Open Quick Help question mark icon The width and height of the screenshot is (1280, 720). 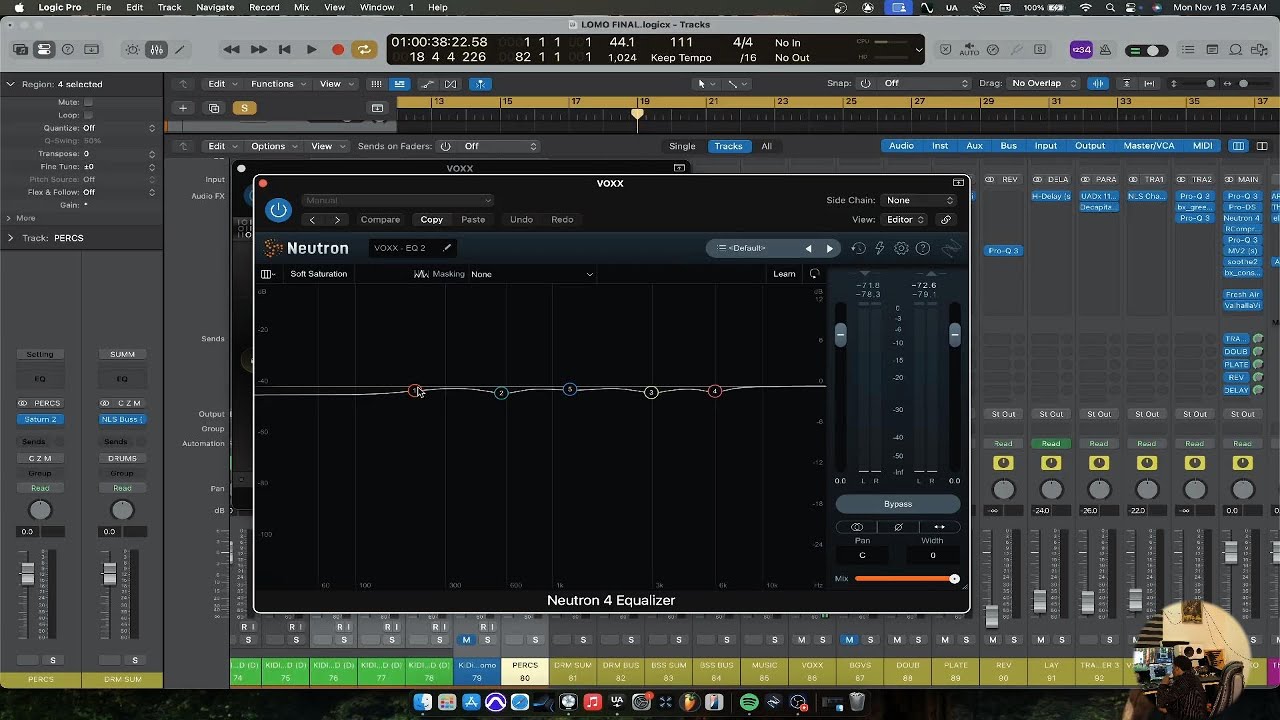click(x=68, y=49)
